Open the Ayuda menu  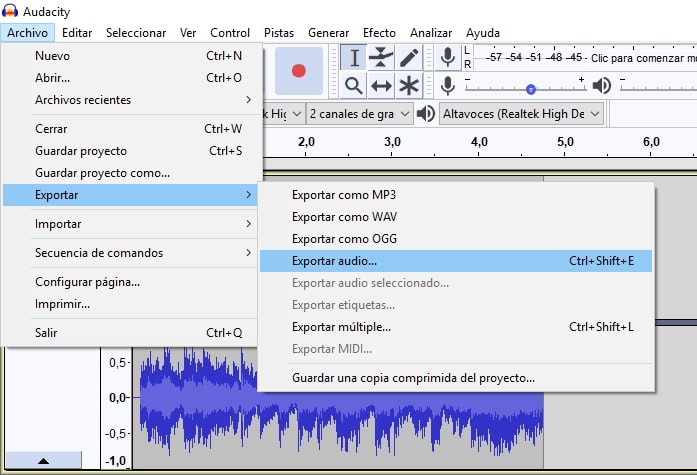click(483, 33)
